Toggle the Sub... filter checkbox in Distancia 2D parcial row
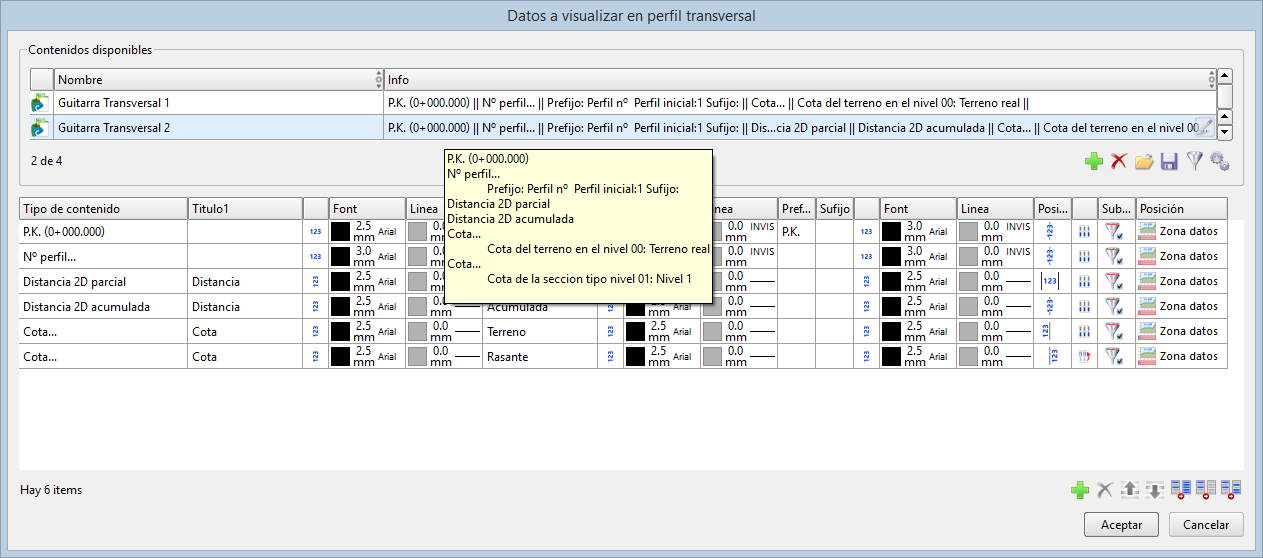The width and height of the screenshot is (1263, 558). [1115, 281]
